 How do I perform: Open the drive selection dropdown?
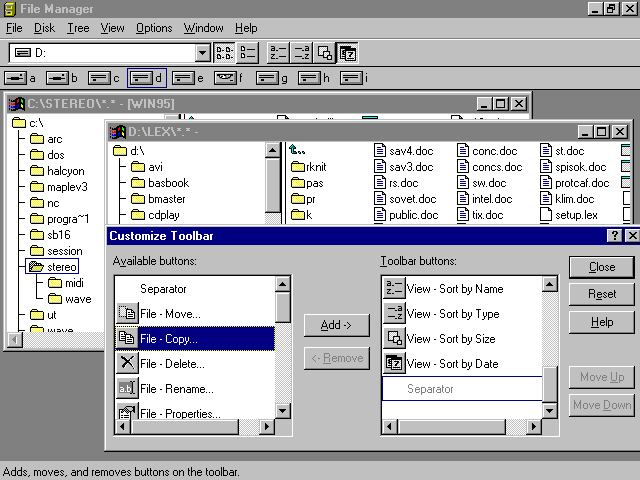click(x=203, y=53)
